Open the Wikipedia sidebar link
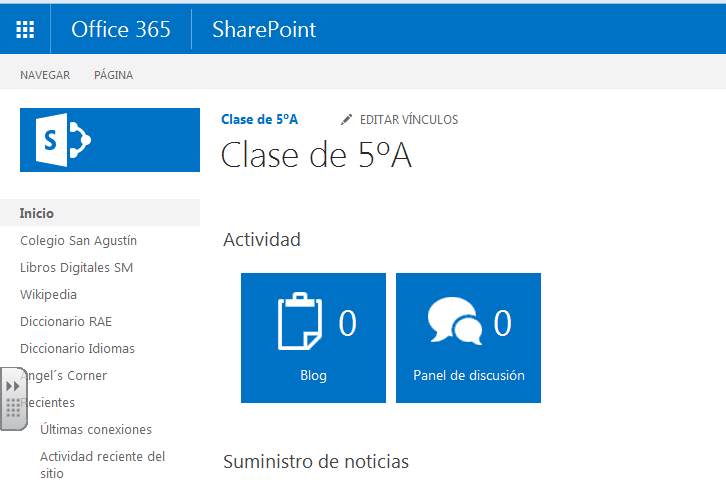The height and width of the screenshot is (488, 726). [49, 294]
